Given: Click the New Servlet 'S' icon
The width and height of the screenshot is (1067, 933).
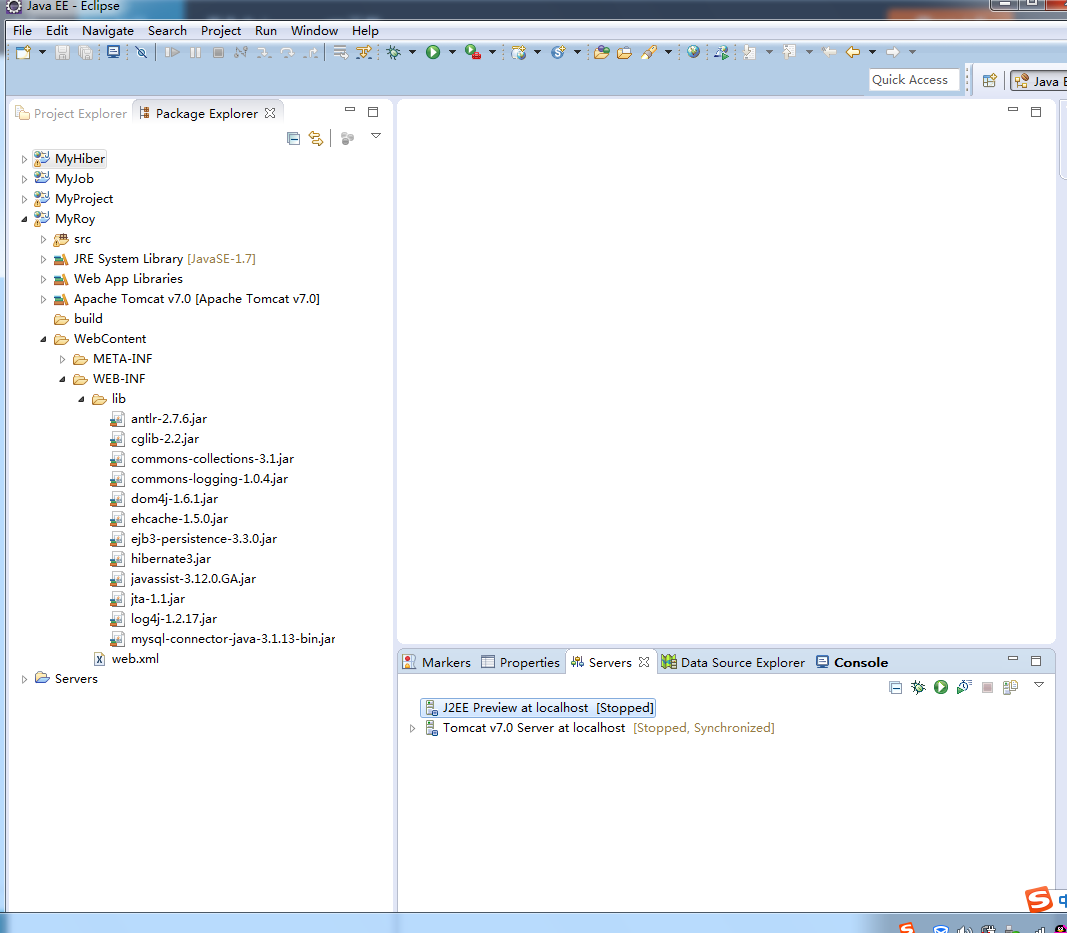Looking at the screenshot, I should (x=559, y=52).
